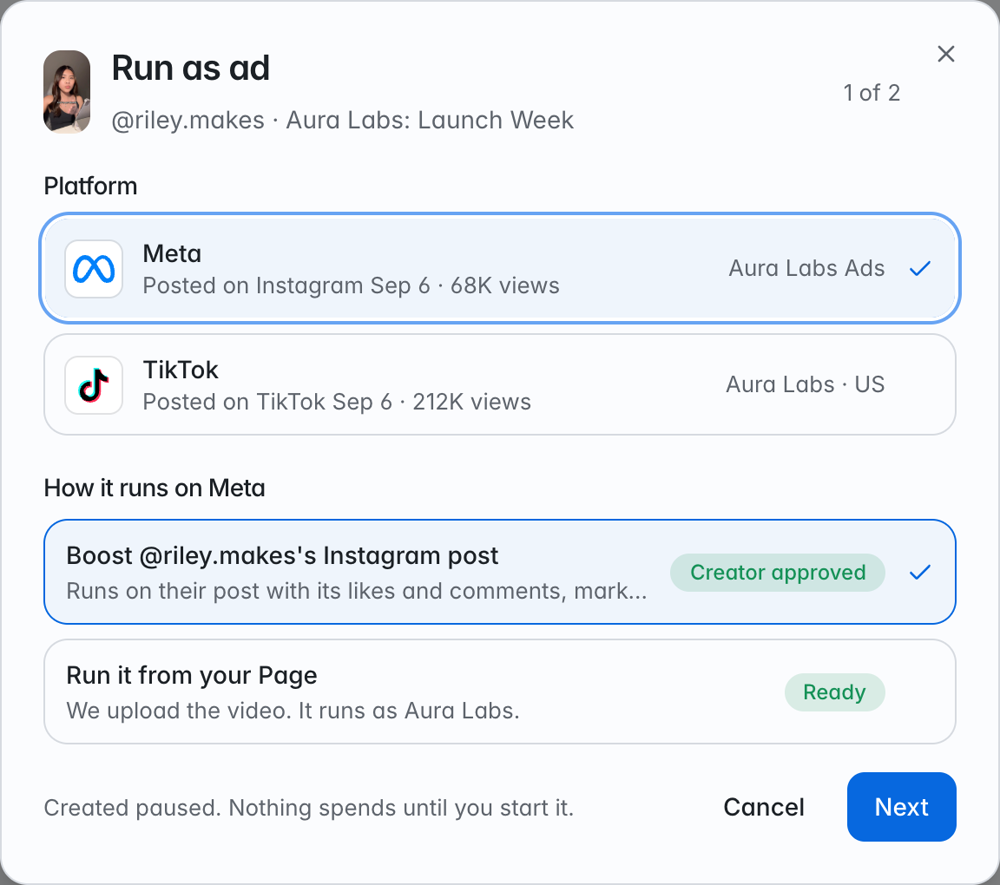Click the 'How it runs on Meta' heading
This screenshot has height=885, width=1000.
(x=154, y=488)
